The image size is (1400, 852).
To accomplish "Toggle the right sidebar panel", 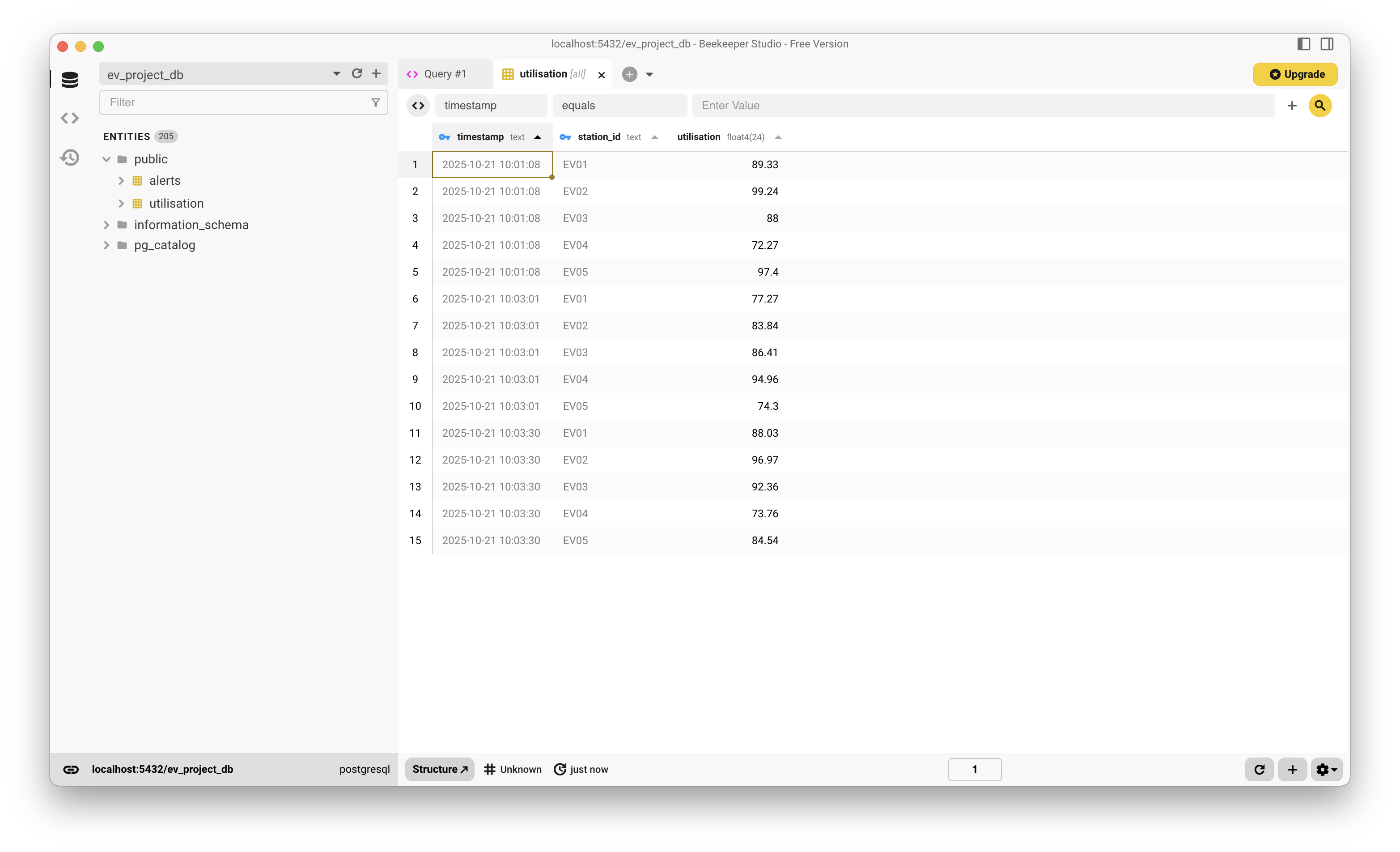I will pos(1327,44).
